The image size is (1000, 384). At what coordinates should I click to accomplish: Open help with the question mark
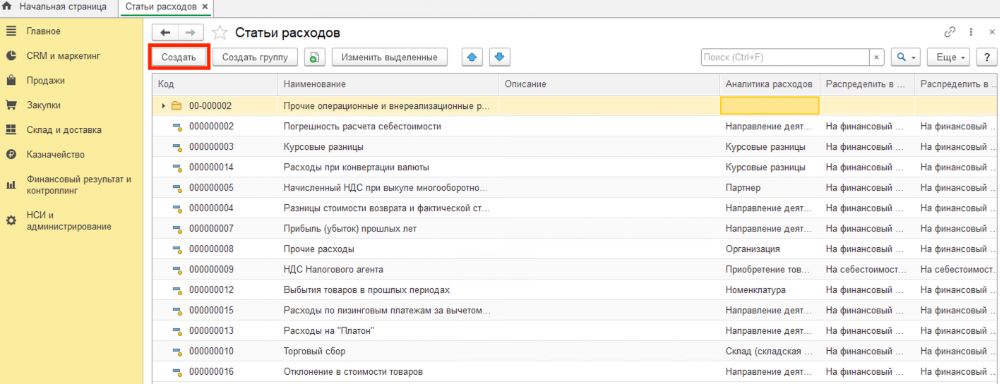coord(986,57)
